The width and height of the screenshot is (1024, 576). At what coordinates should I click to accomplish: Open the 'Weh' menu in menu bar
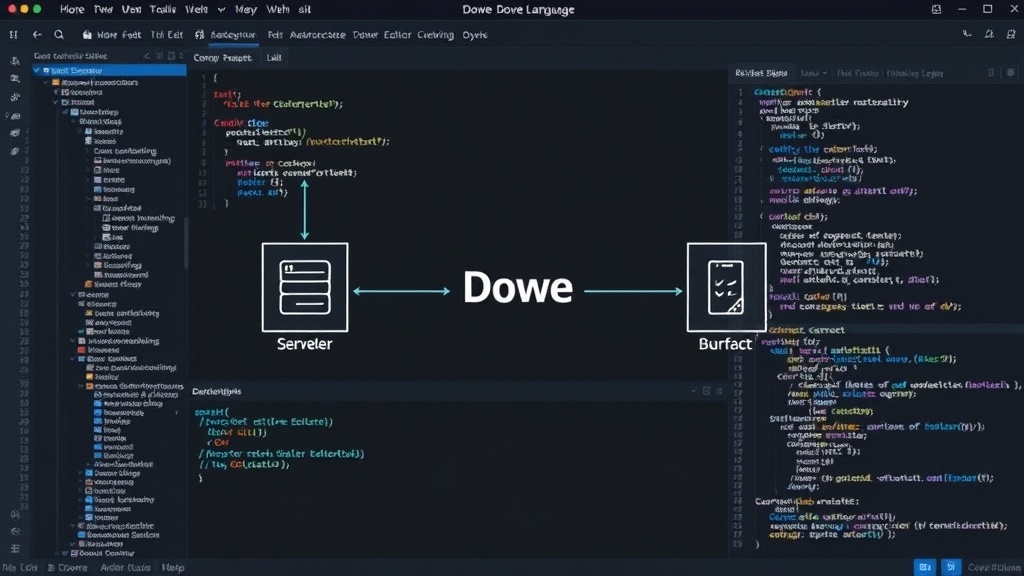[278, 10]
